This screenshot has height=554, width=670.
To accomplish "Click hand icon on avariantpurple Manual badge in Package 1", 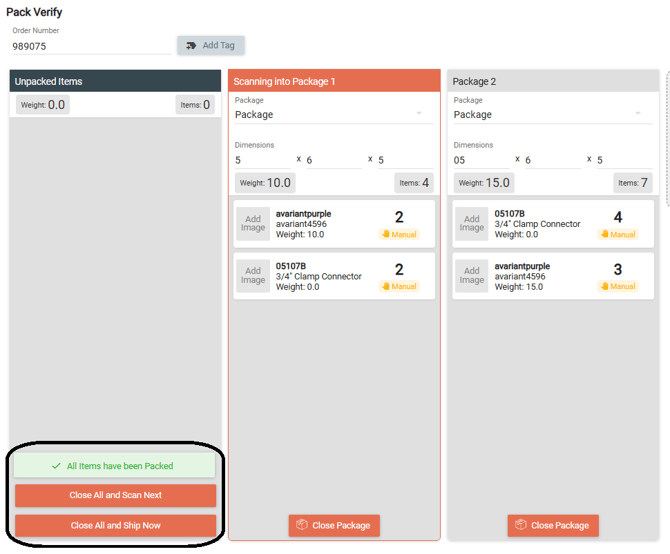I will (x=385, y=234).
